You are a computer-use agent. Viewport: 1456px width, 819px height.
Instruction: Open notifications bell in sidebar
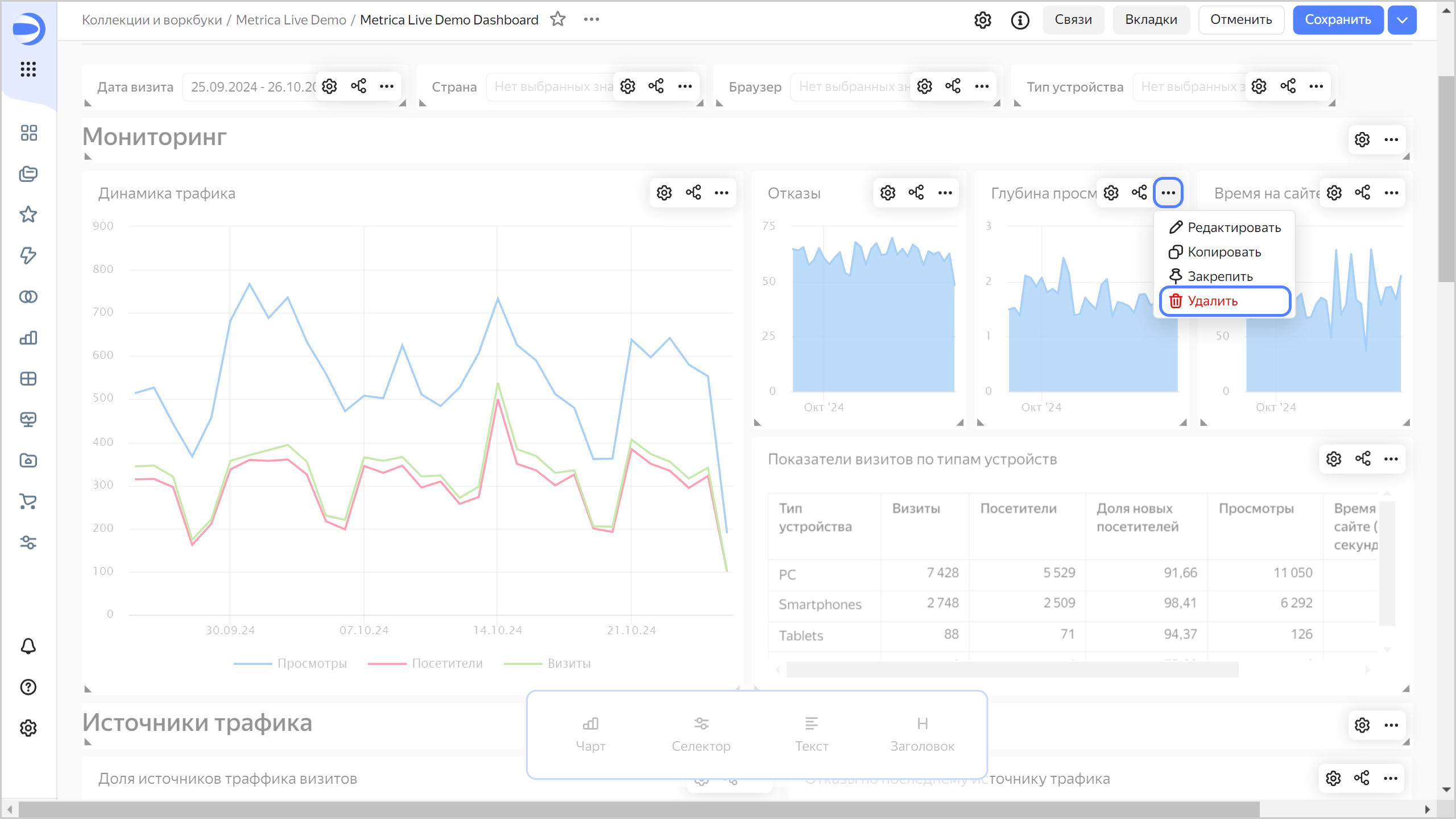point(28,646)
